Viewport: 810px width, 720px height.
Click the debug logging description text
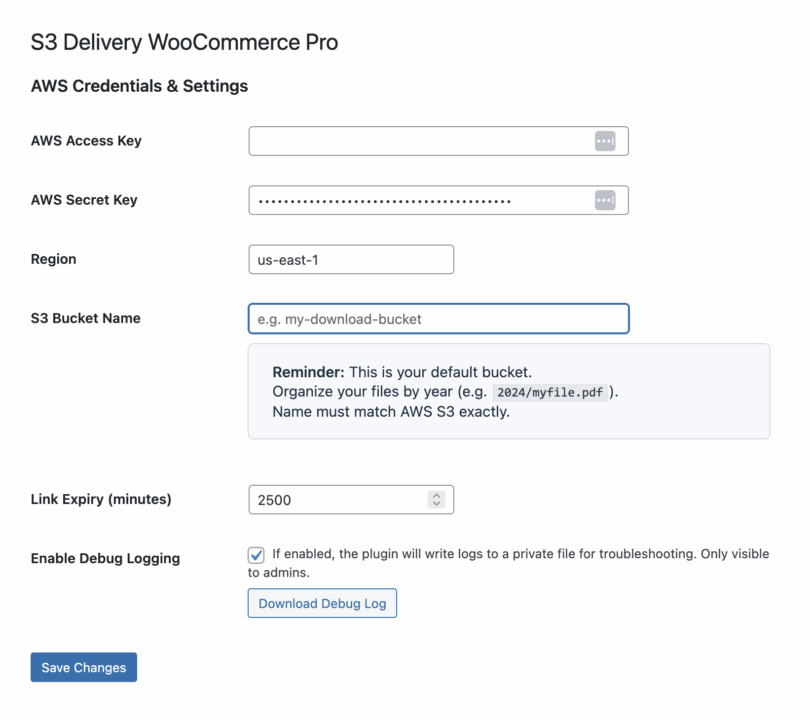pos(520,554)
